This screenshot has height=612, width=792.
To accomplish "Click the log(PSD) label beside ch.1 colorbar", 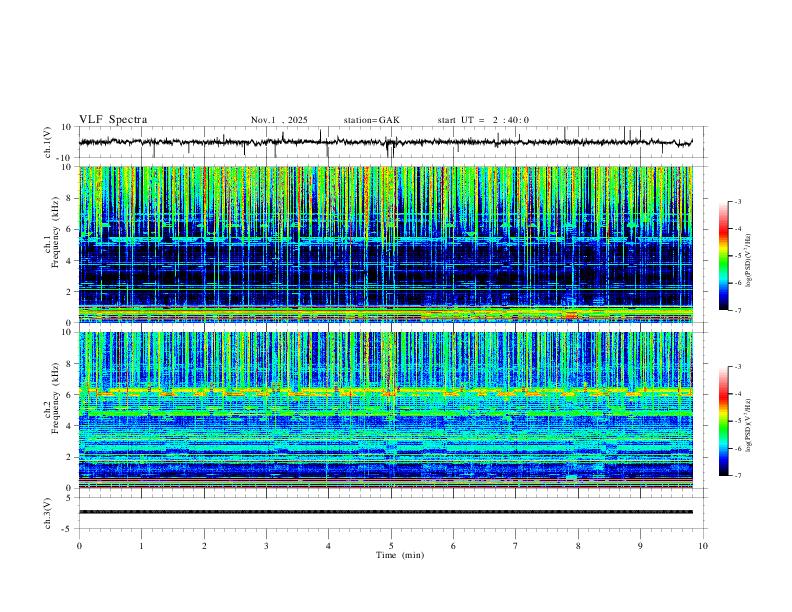I will point(748,261).
